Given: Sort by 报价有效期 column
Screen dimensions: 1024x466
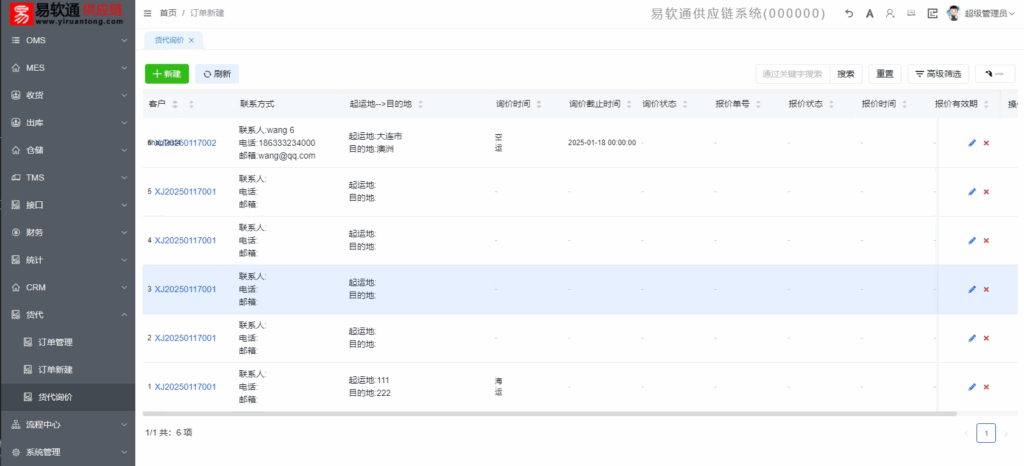Looking at the screenshot, I should (x=986, y=104).
